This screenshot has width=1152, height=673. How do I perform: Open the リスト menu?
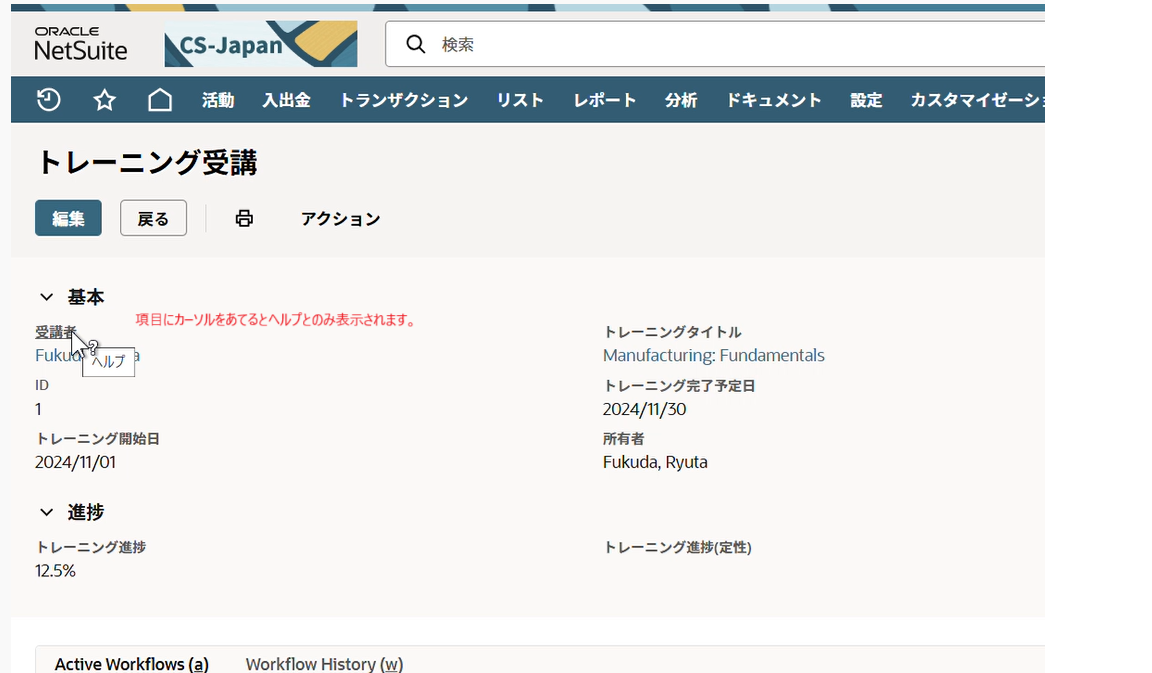pos(520,100)
